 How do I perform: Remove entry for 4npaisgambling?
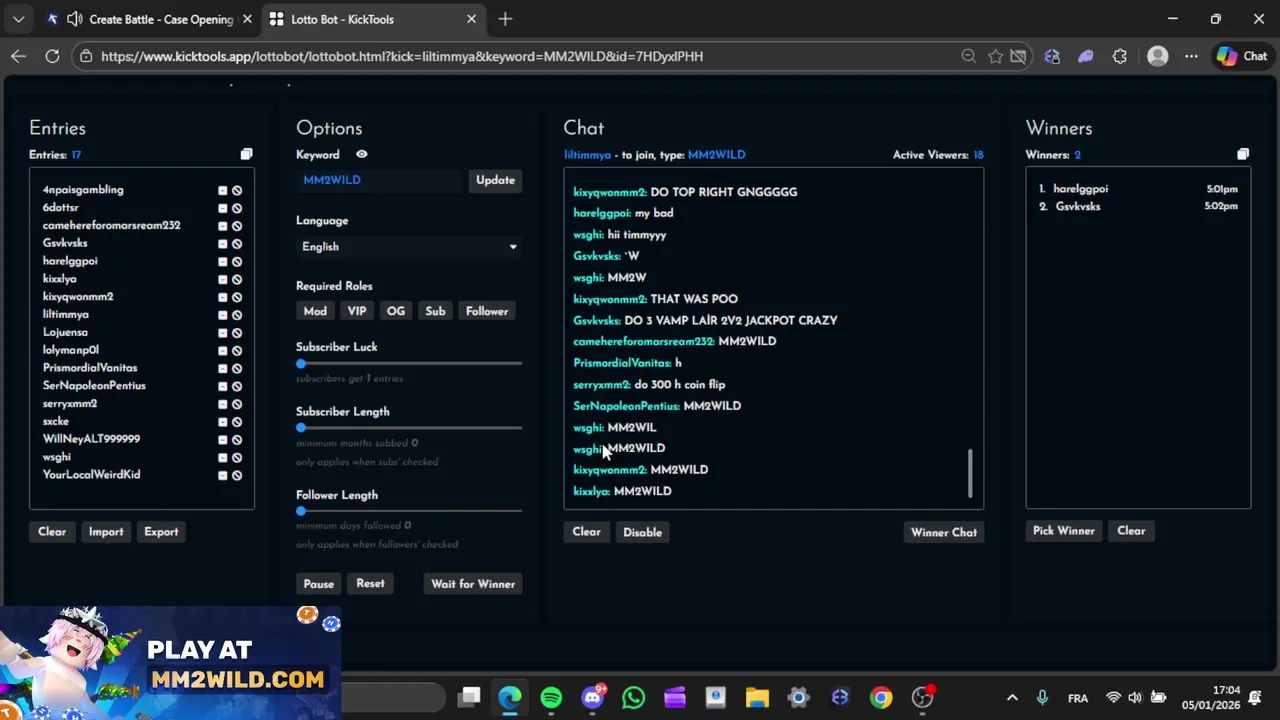coord(223,190)
